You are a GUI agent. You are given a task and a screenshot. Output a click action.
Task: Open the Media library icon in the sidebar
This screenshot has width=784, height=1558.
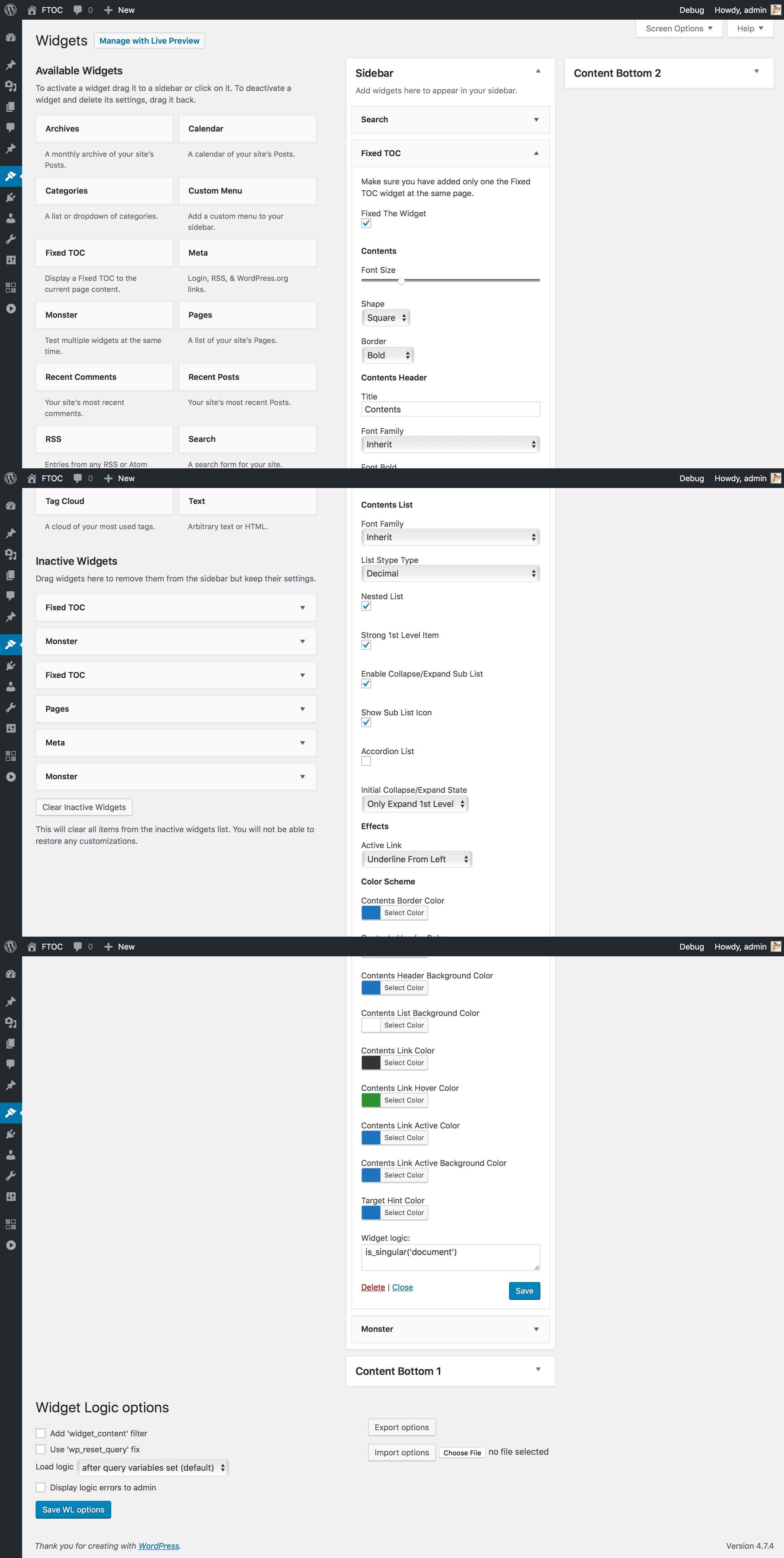pyautogui.click(x=11, y=86)
